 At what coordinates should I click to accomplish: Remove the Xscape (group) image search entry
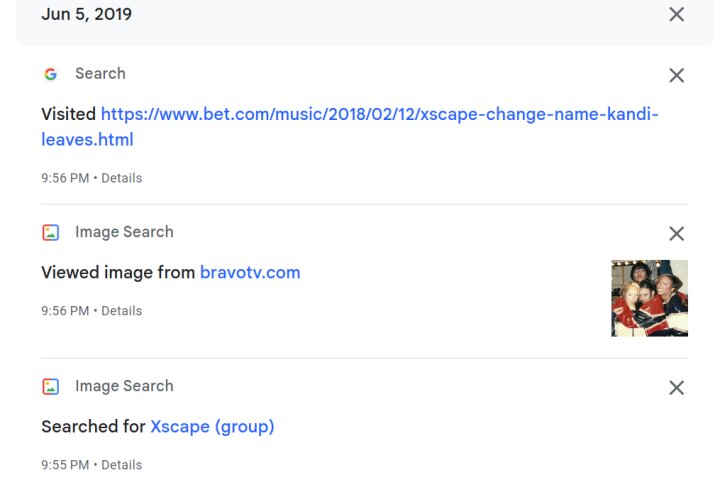[x=676, y=388]
